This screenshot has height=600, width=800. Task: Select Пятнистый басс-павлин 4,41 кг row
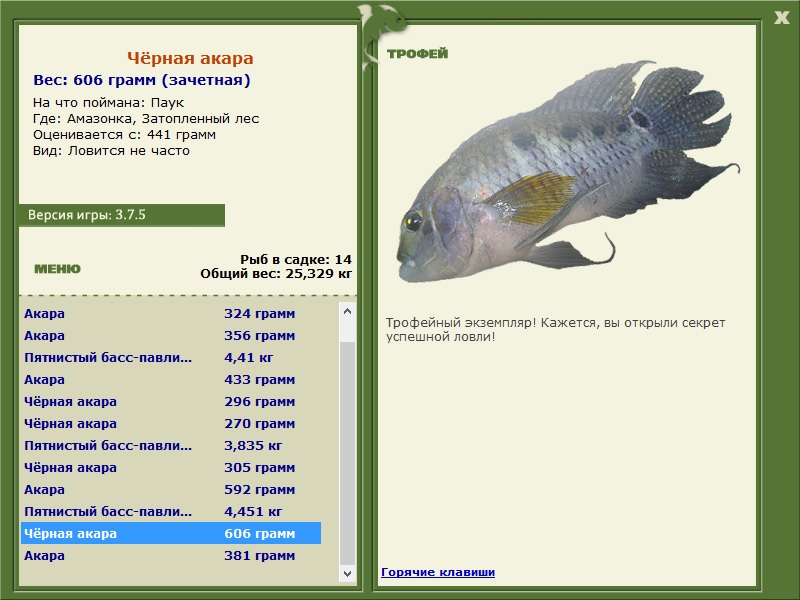[171, 358]
